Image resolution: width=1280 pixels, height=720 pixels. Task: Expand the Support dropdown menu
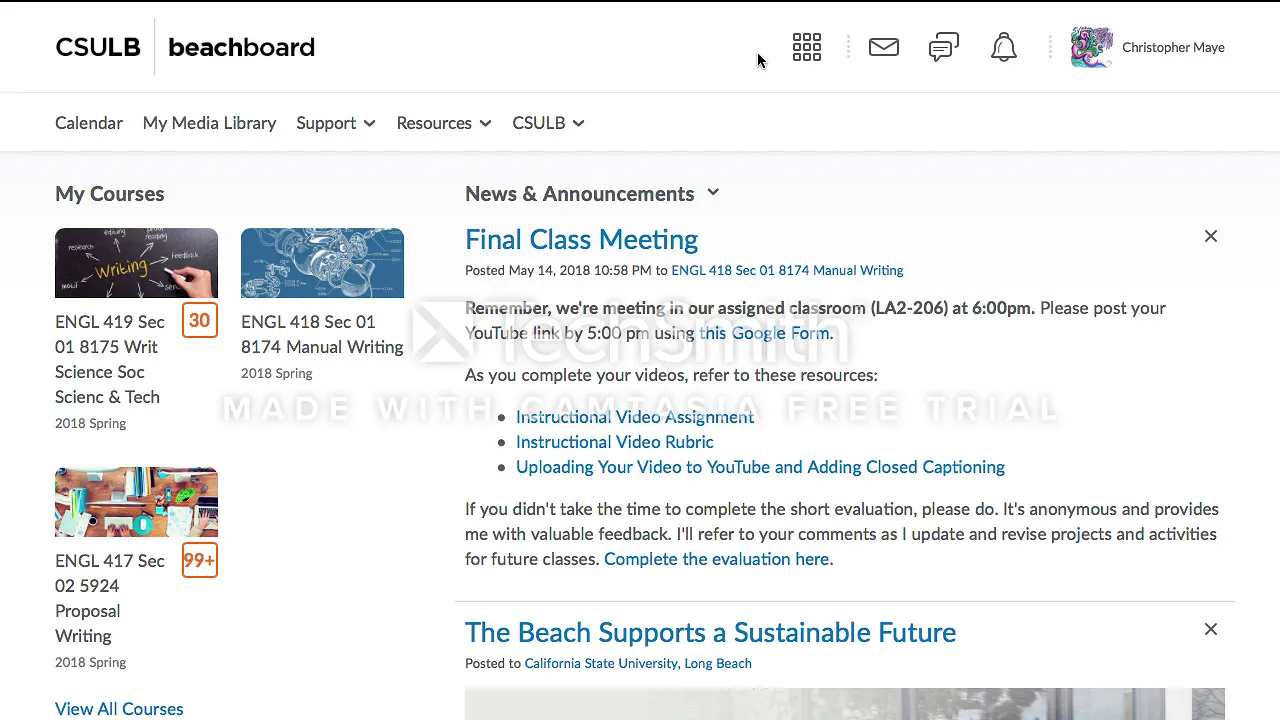(x=336, y=123)
